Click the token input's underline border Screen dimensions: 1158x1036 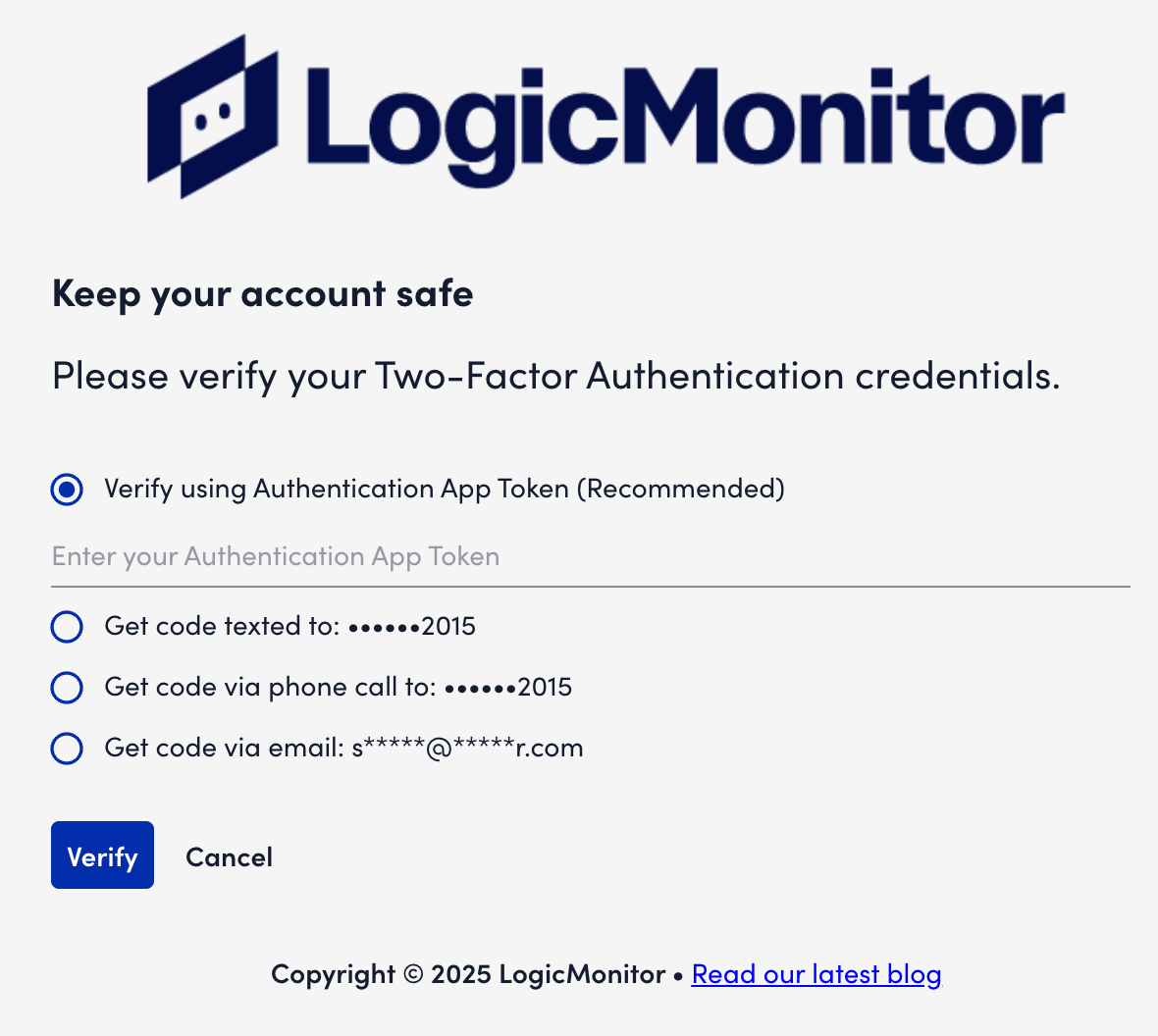tap(589, 585)
